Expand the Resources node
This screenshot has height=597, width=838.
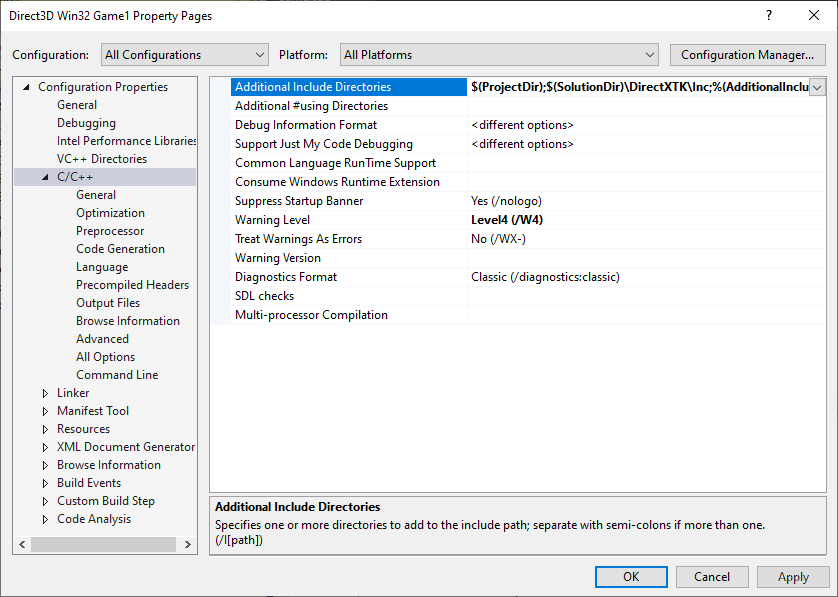(45, 429)
